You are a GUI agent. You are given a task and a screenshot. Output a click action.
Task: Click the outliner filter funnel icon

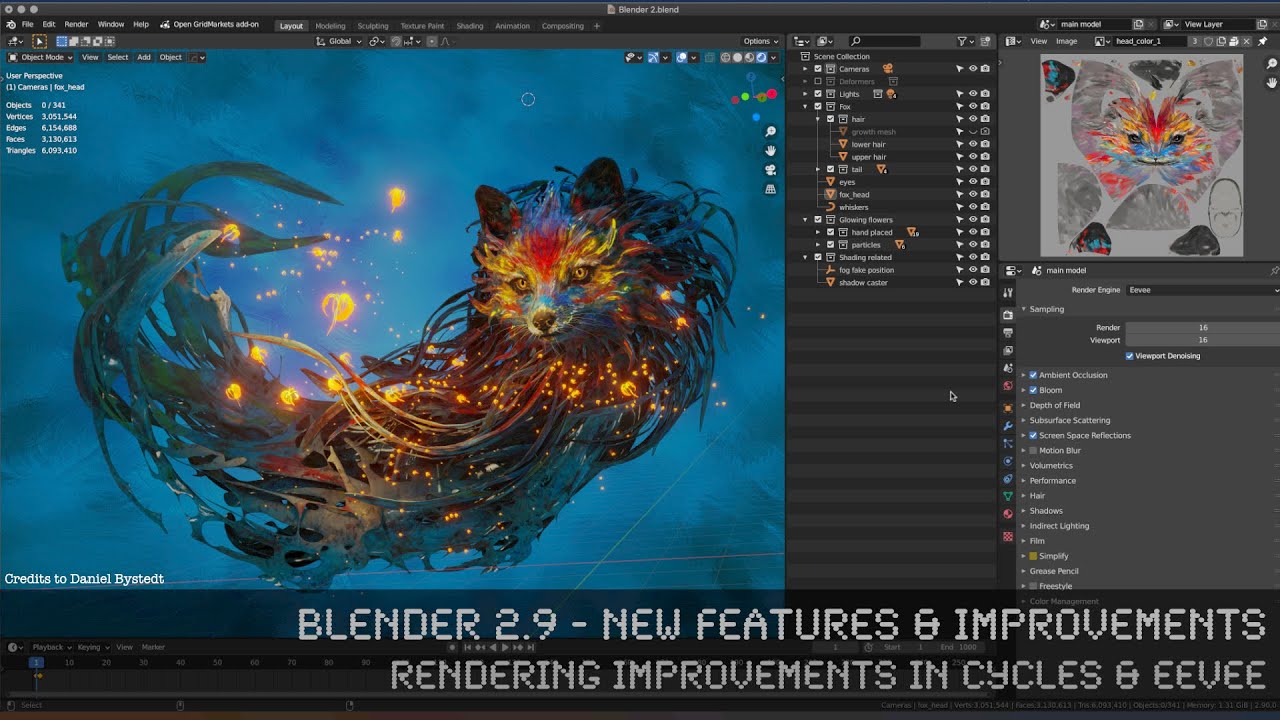click(962, 41)
